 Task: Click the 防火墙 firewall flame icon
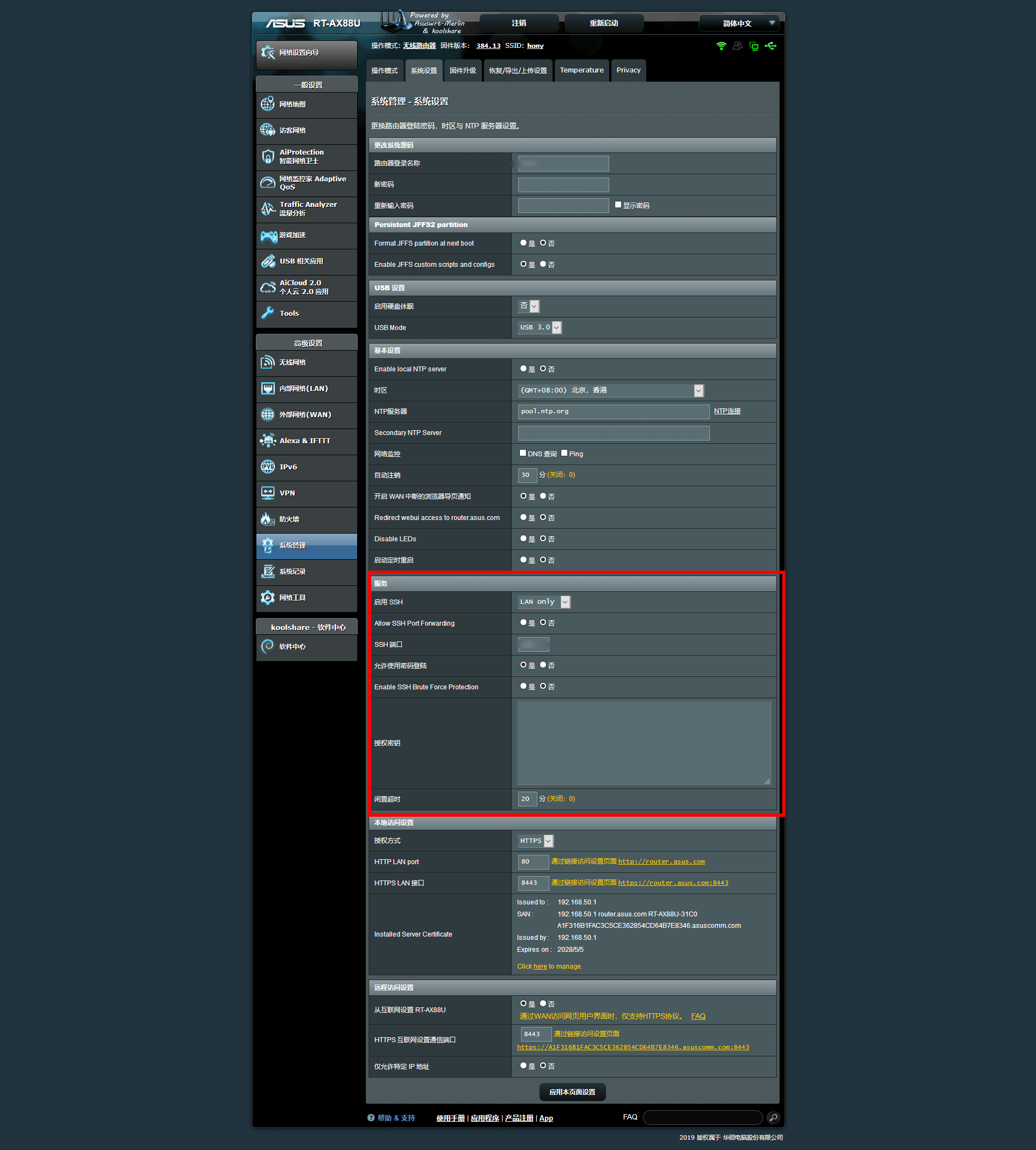tap(267, 519)
